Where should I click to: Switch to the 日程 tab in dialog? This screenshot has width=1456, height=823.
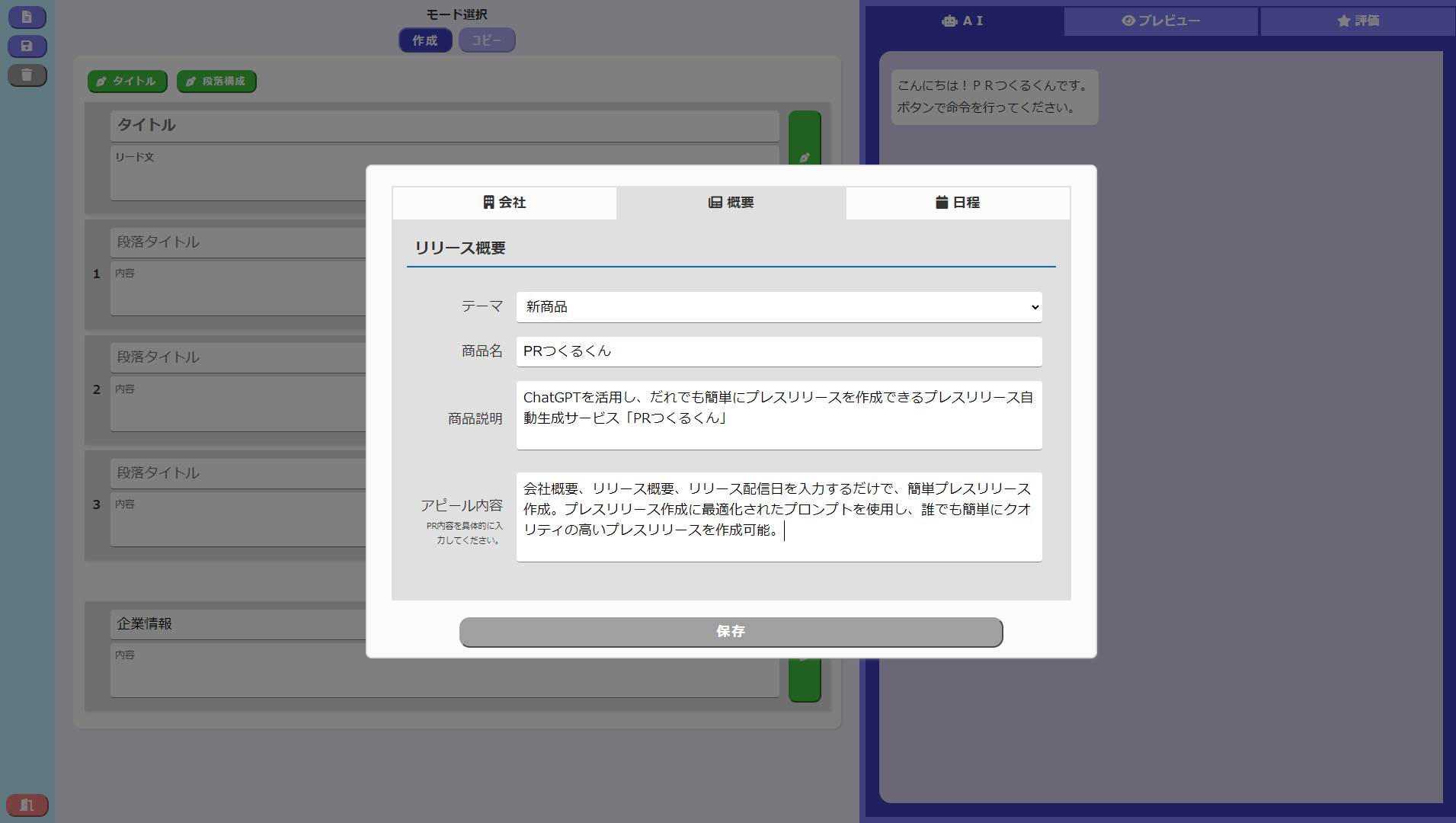point(958,203)
